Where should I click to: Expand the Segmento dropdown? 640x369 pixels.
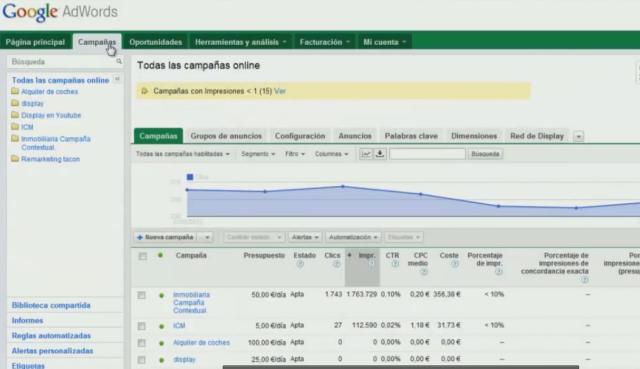[x=258, y=154]
